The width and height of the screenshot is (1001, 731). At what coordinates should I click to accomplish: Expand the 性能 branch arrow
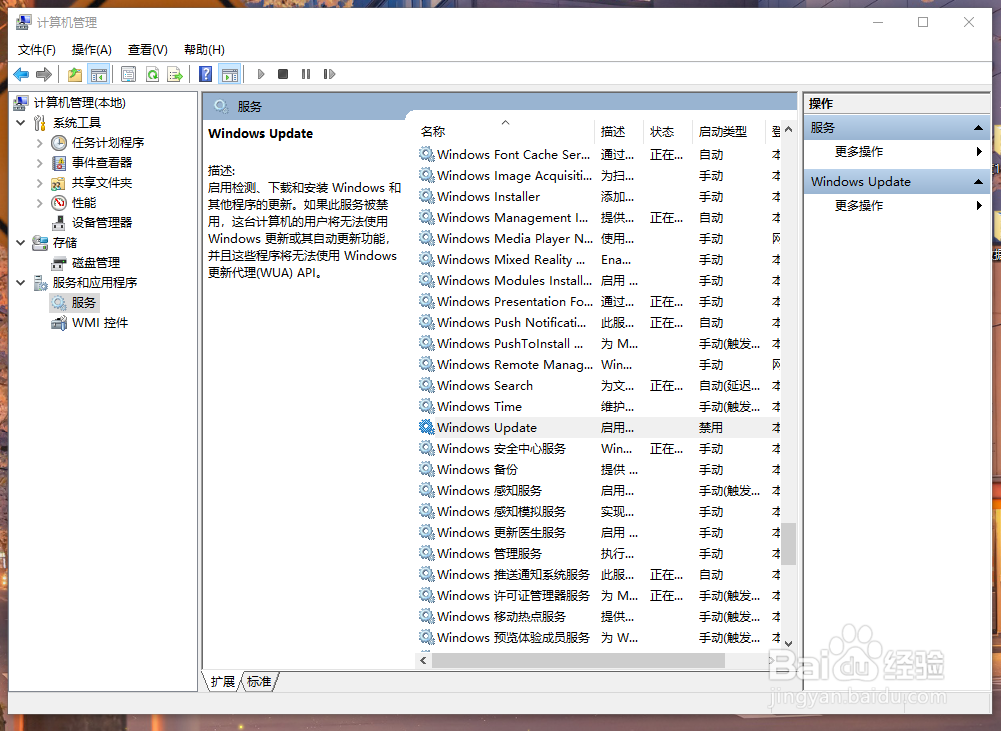(x=40, y=203)
